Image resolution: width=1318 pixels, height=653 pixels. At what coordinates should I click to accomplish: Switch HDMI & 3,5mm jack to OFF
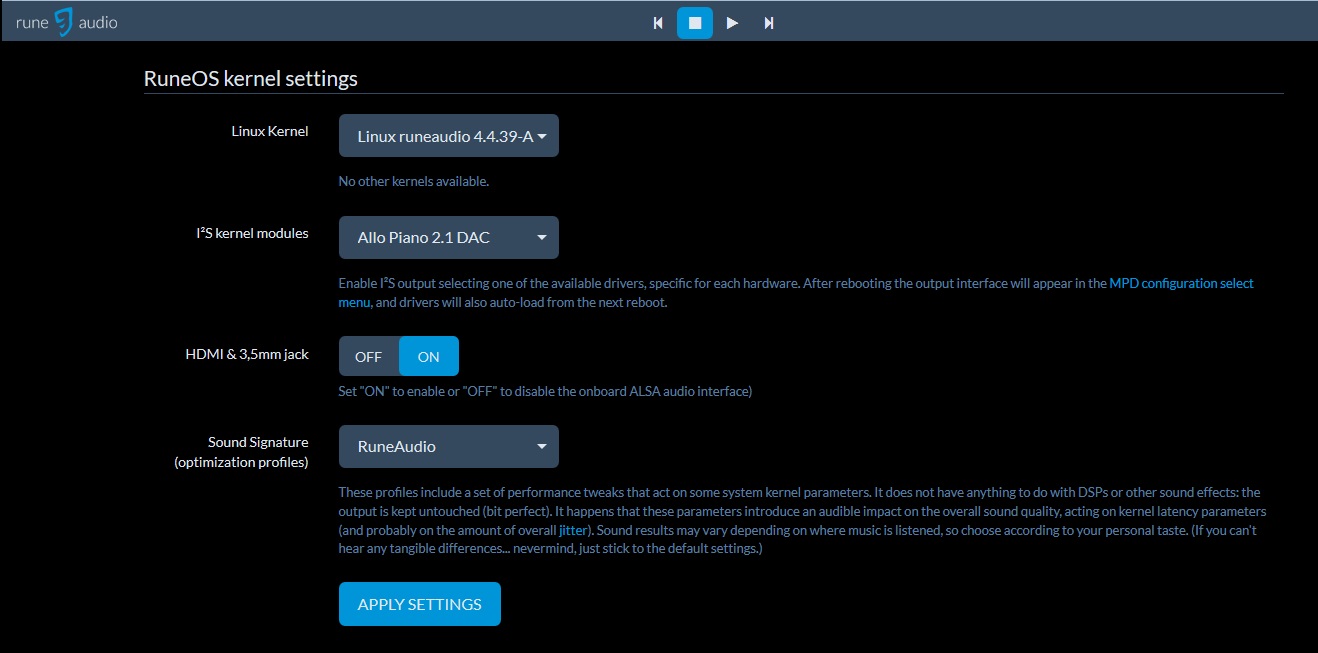pyautogui.click(x=369, y=357)
